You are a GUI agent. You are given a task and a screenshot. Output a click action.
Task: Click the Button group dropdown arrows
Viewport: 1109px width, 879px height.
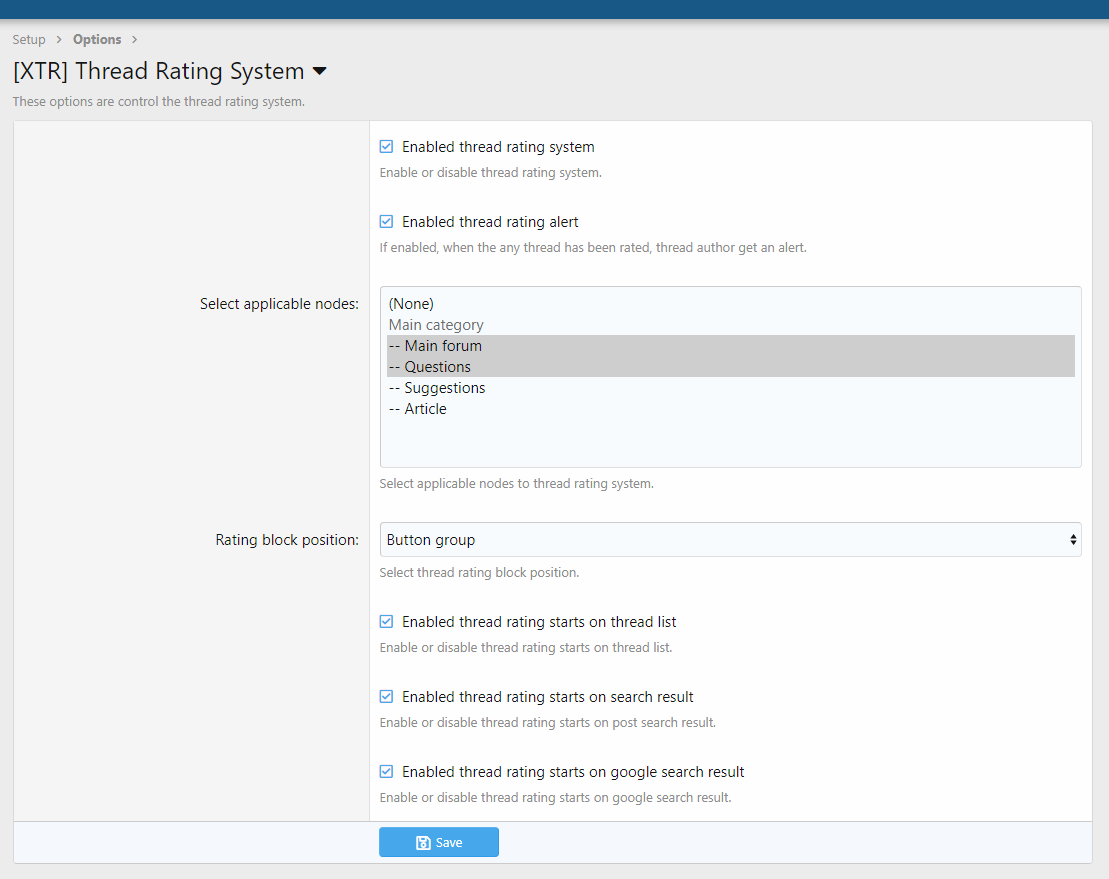(x=1073, y=540)
